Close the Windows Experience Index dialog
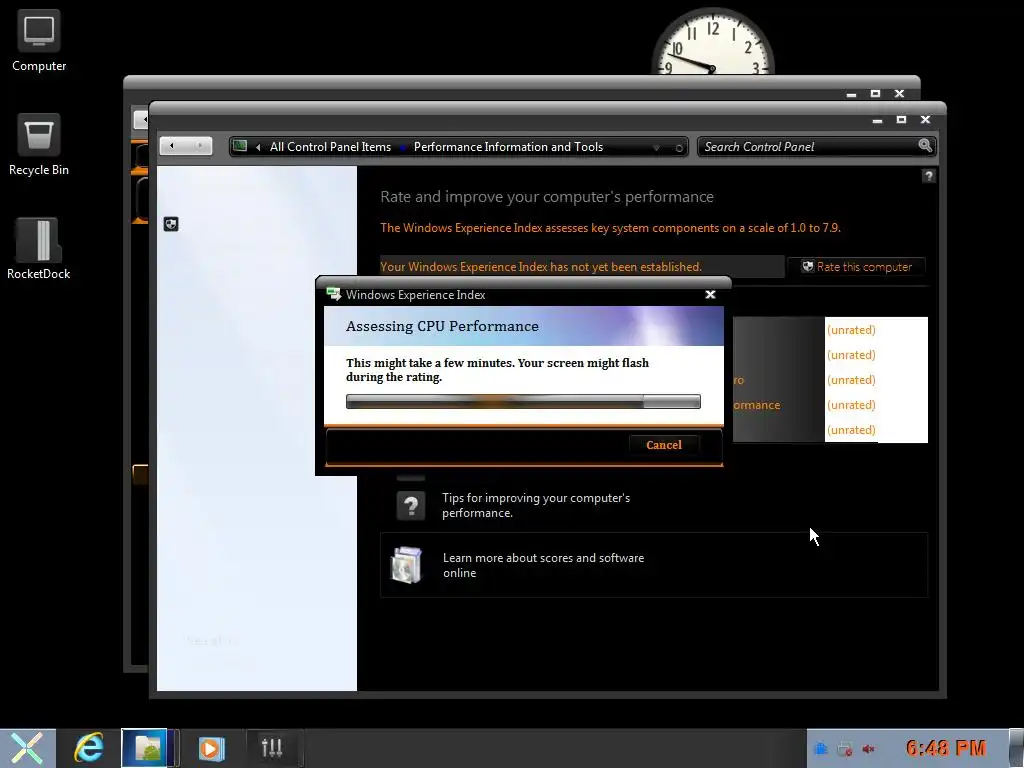The width and height of the screenshot is (1024, 768). click(711, 295)
